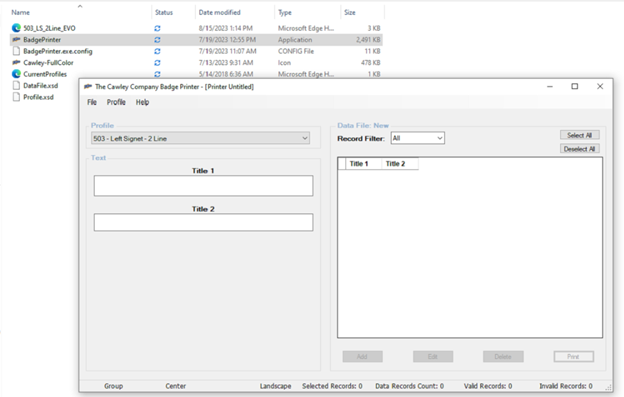The image size is (624, 397).
Task: Click the row selector corner cell of records grid
Action: tap(342, 164)
